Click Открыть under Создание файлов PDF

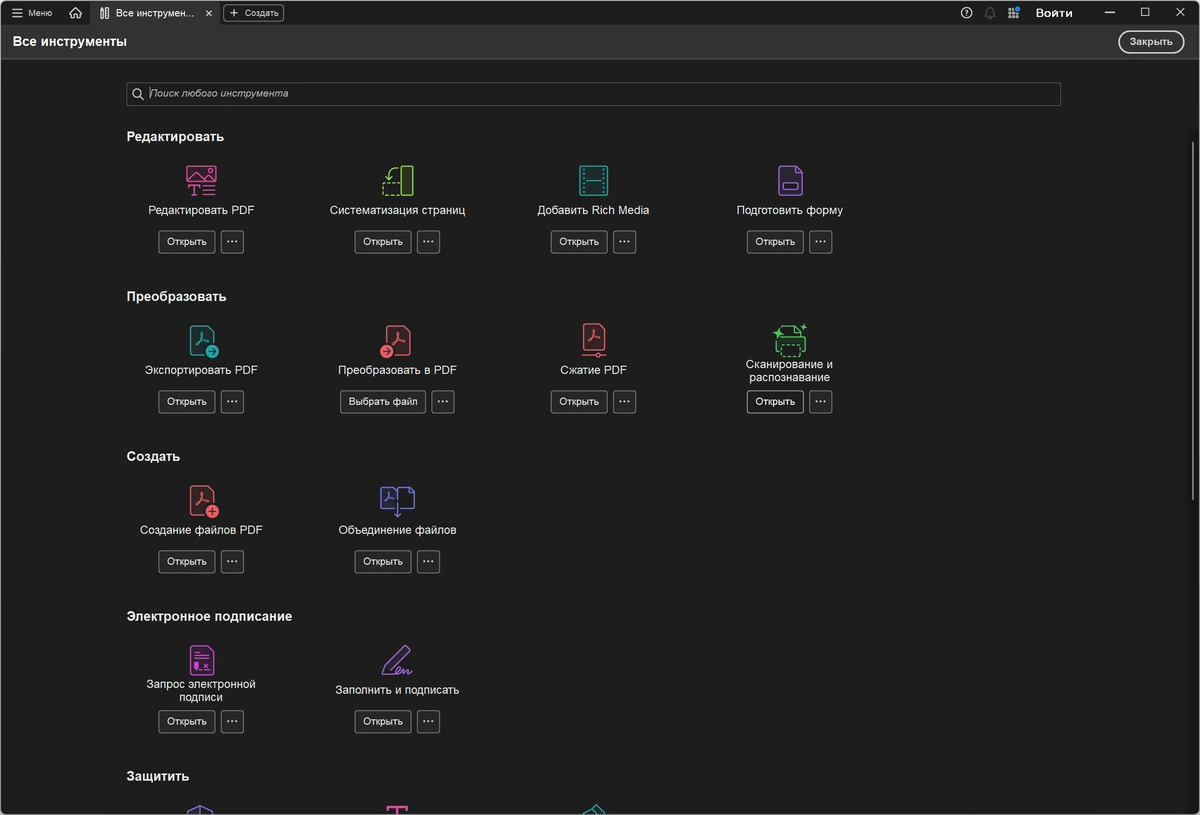187,562
